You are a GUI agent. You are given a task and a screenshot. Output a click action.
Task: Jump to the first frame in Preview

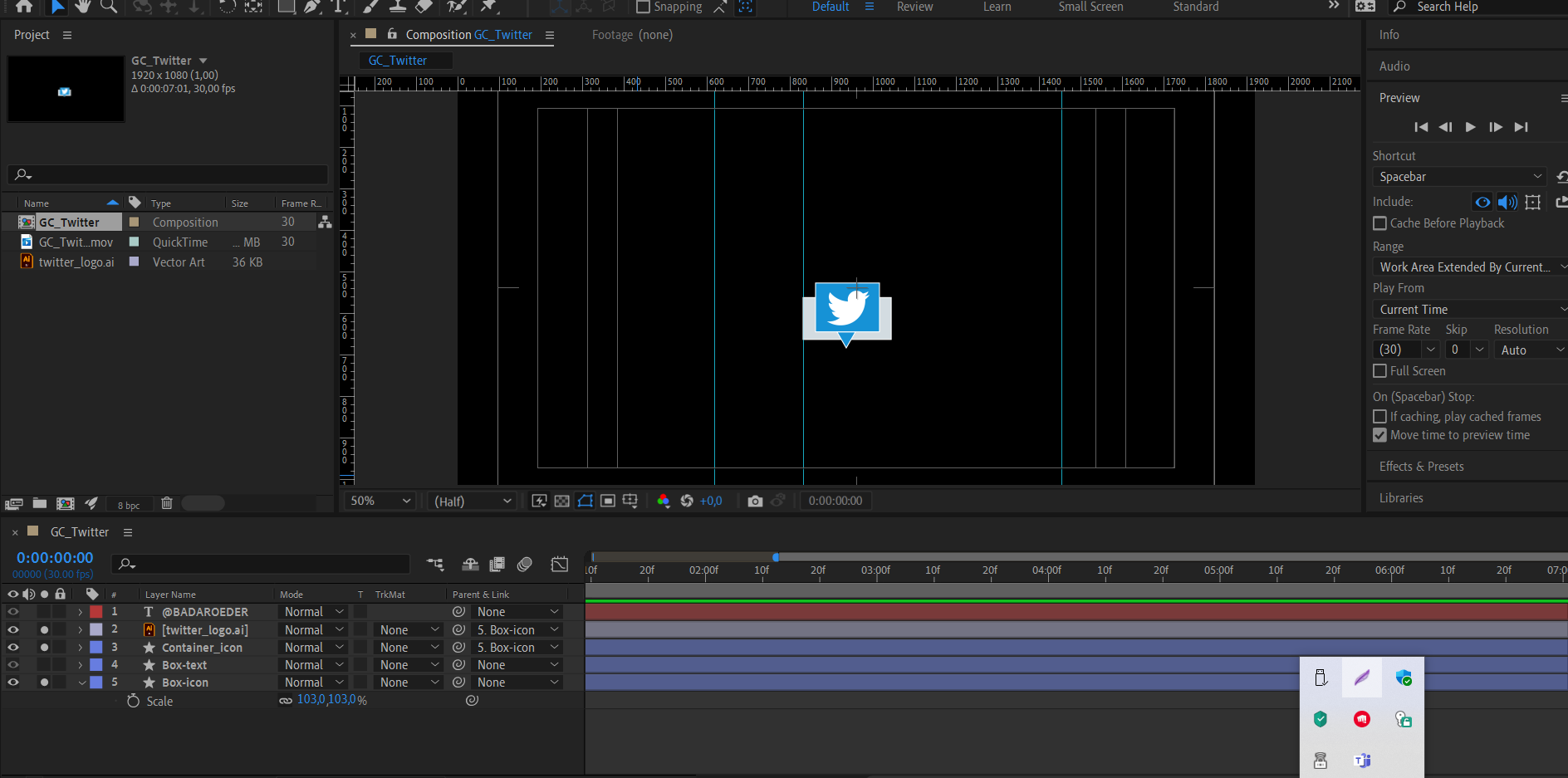click(x=1421, y=127)
